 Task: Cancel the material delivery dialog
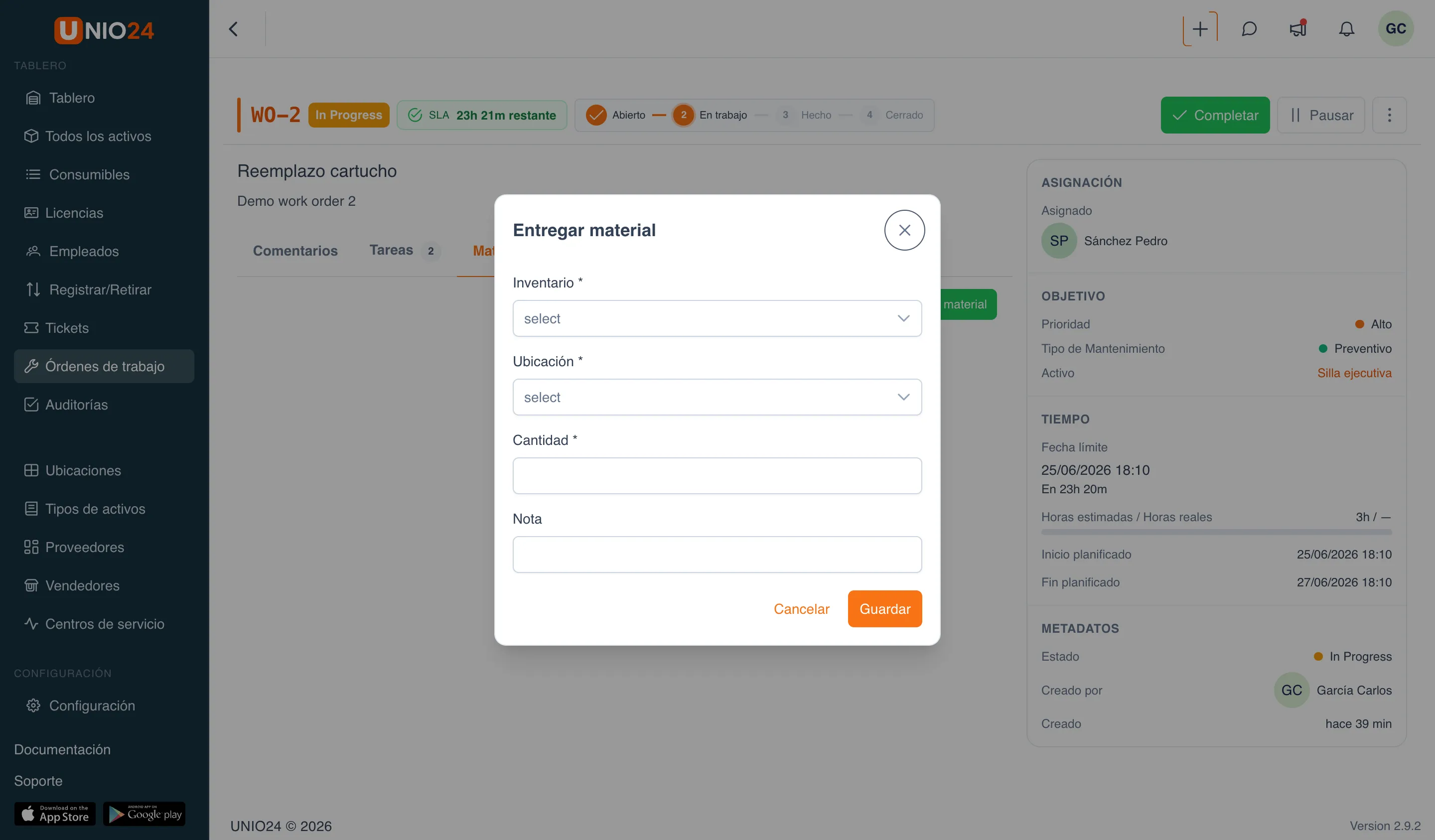point(801,609)
